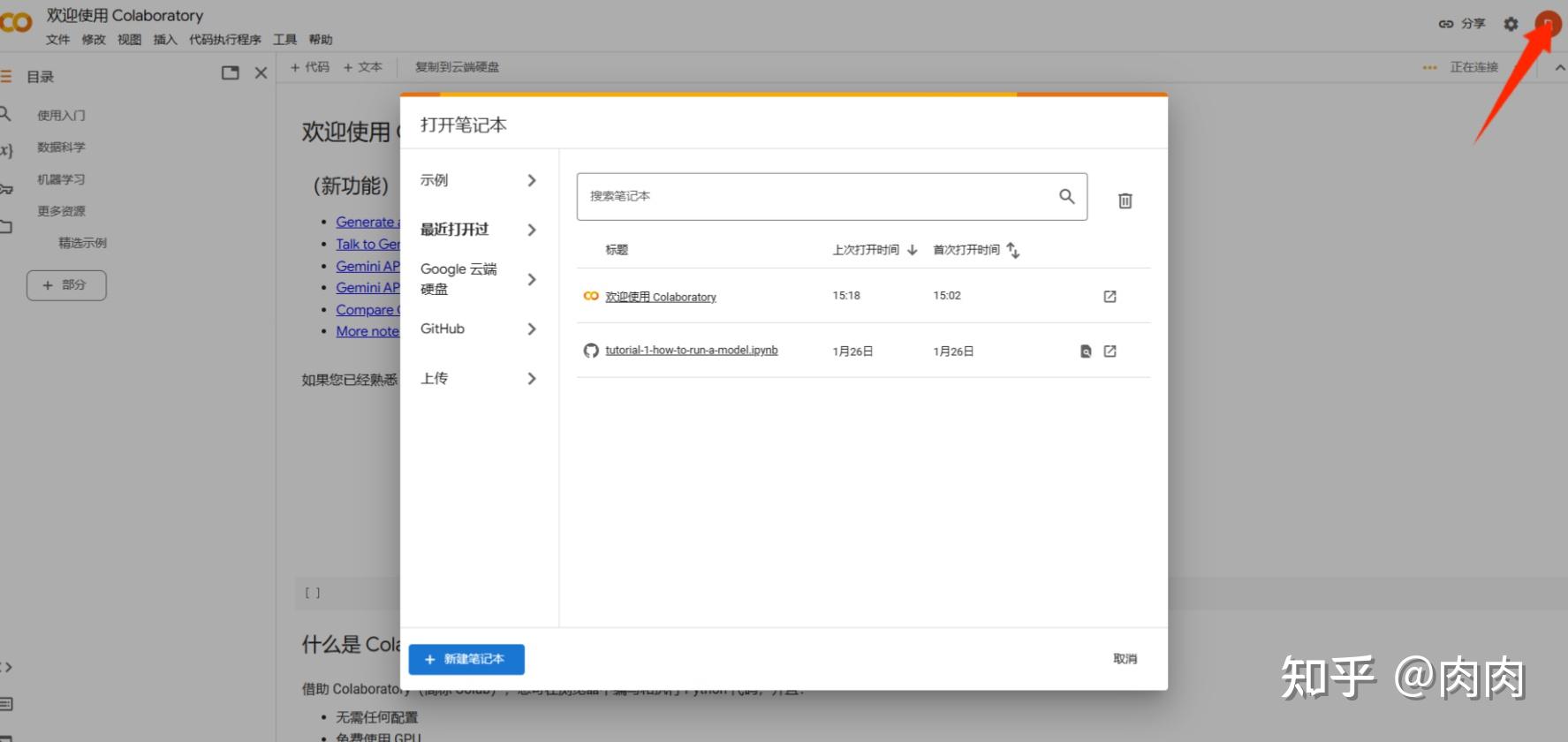Expand the 示例 section
This screenshot has height=742, width=1568.
click(x=477, y=180)
